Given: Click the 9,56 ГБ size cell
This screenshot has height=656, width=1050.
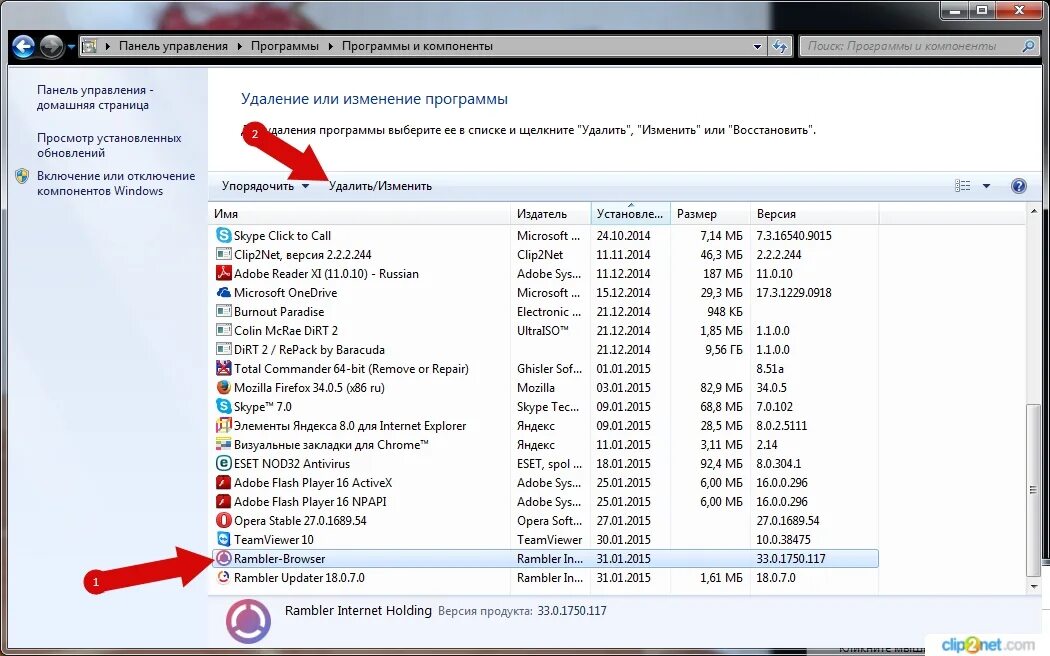Looking at the screenshot, I should [x=723, y=349].
